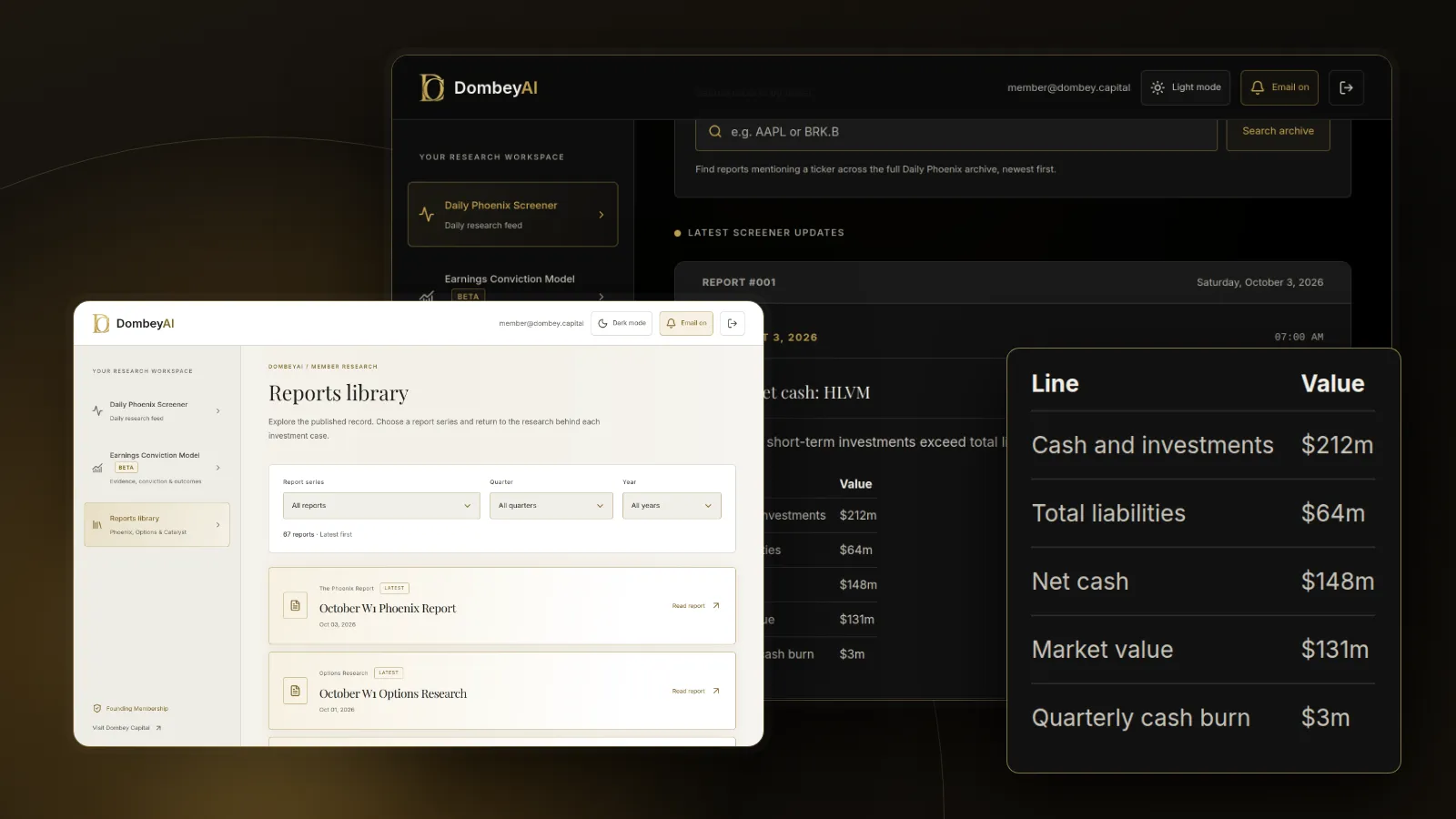The width and height of the screenshot is (1456, 819).
Task: Click the Saturday, October 3, 2026 date
Action: 1259,282
